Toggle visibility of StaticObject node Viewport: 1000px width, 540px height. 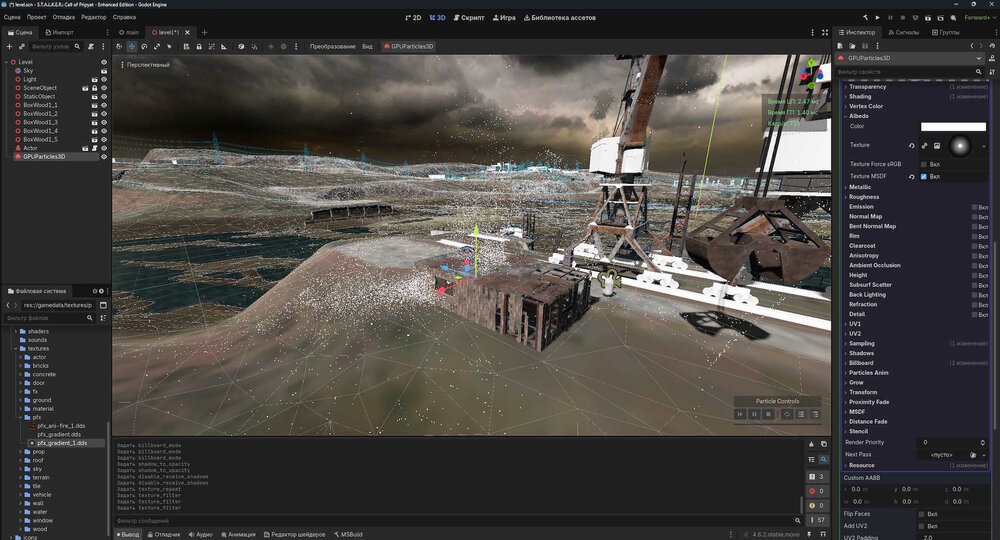(104, 97)
